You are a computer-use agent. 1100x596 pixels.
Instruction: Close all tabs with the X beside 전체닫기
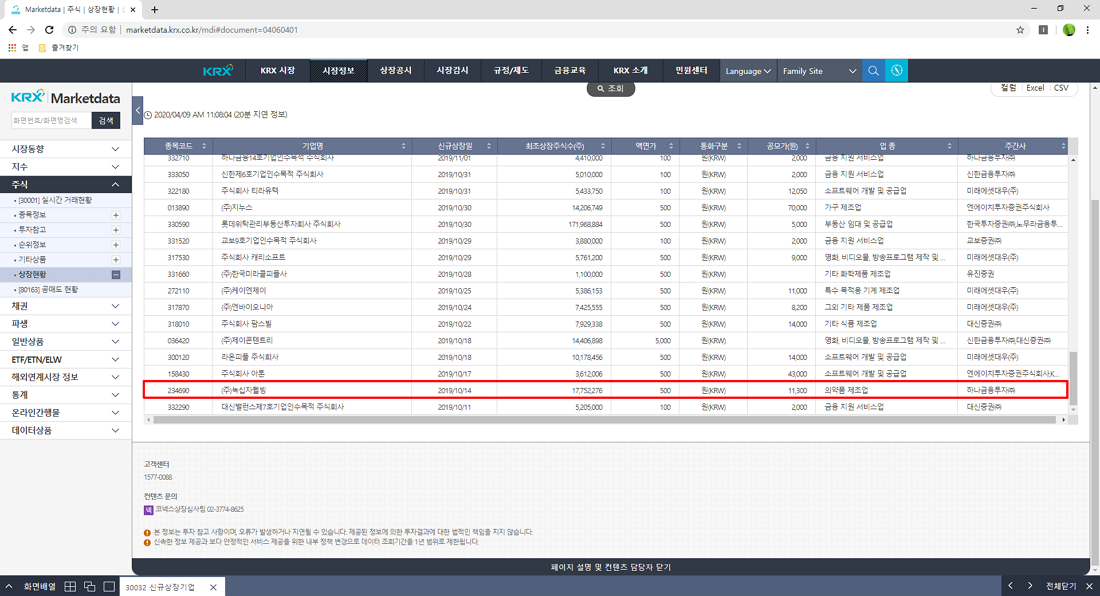click(x=1089, y=586)
